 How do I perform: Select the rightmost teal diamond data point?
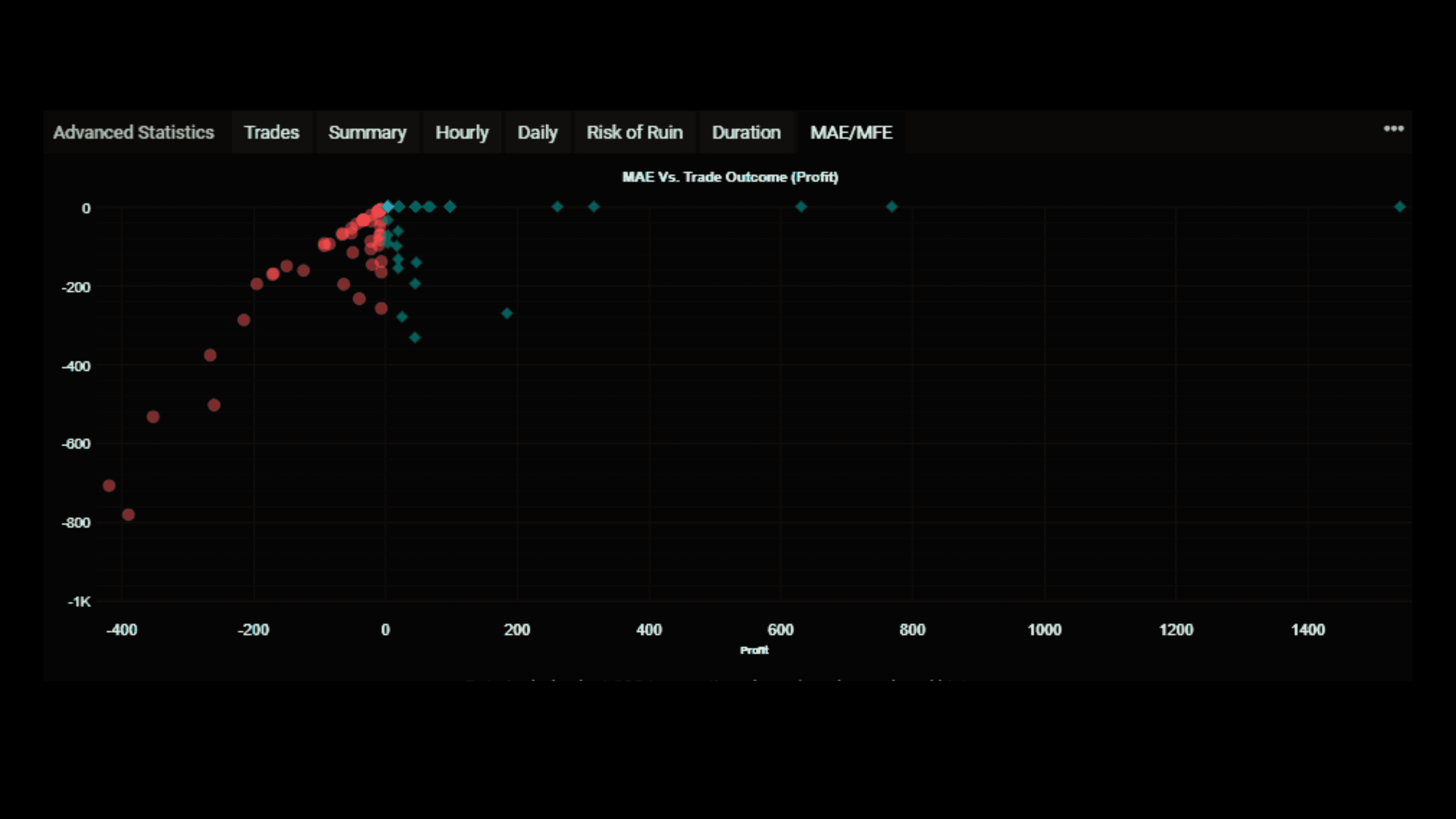(x=1399, y=207)
